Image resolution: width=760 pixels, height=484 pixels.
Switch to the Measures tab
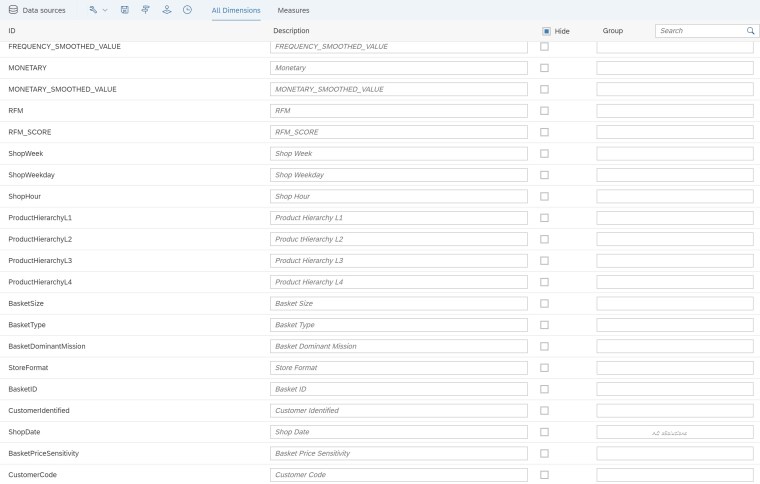tap(293, 9)
